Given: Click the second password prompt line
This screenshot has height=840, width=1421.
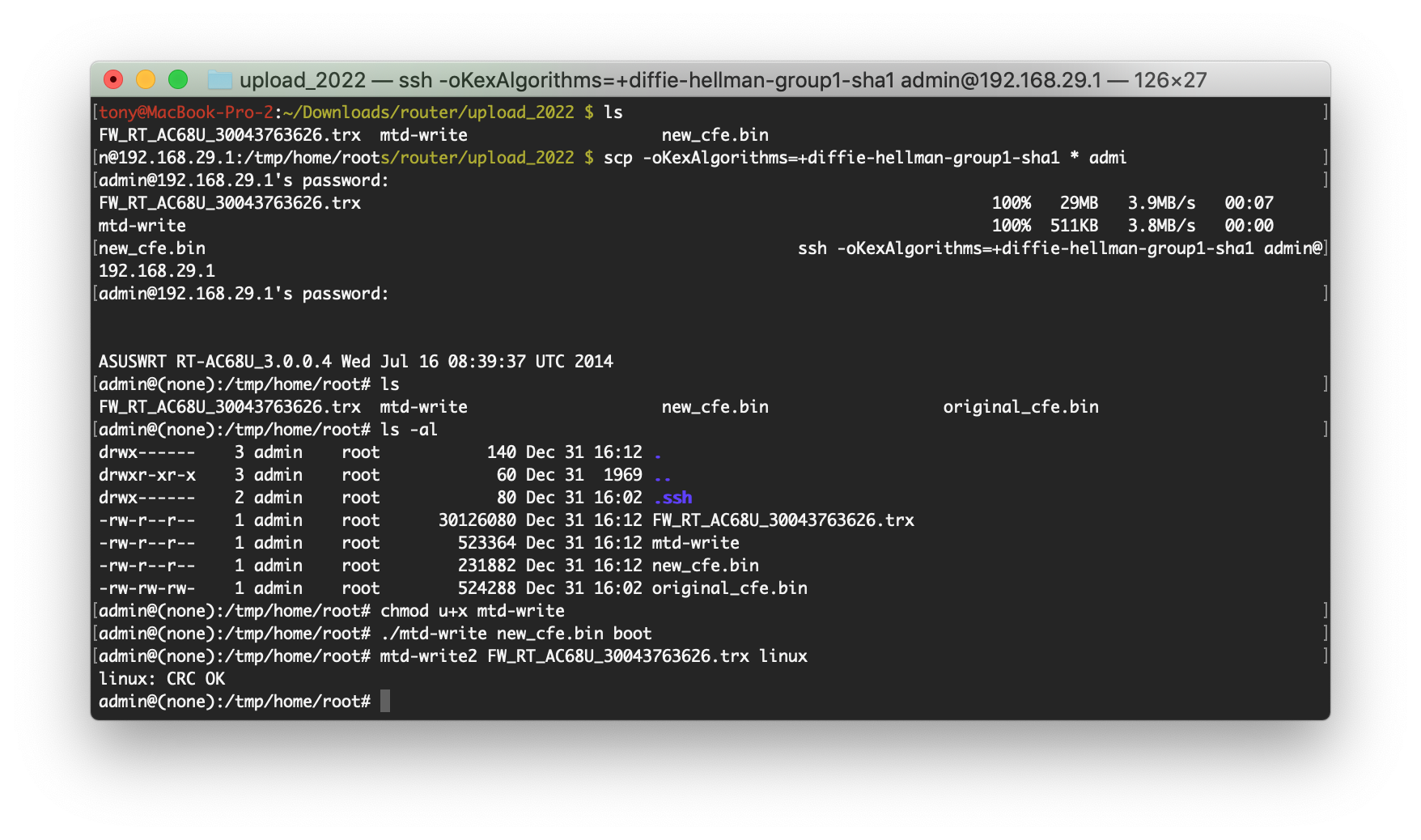Looking at the screenshot, I should 244,294.
